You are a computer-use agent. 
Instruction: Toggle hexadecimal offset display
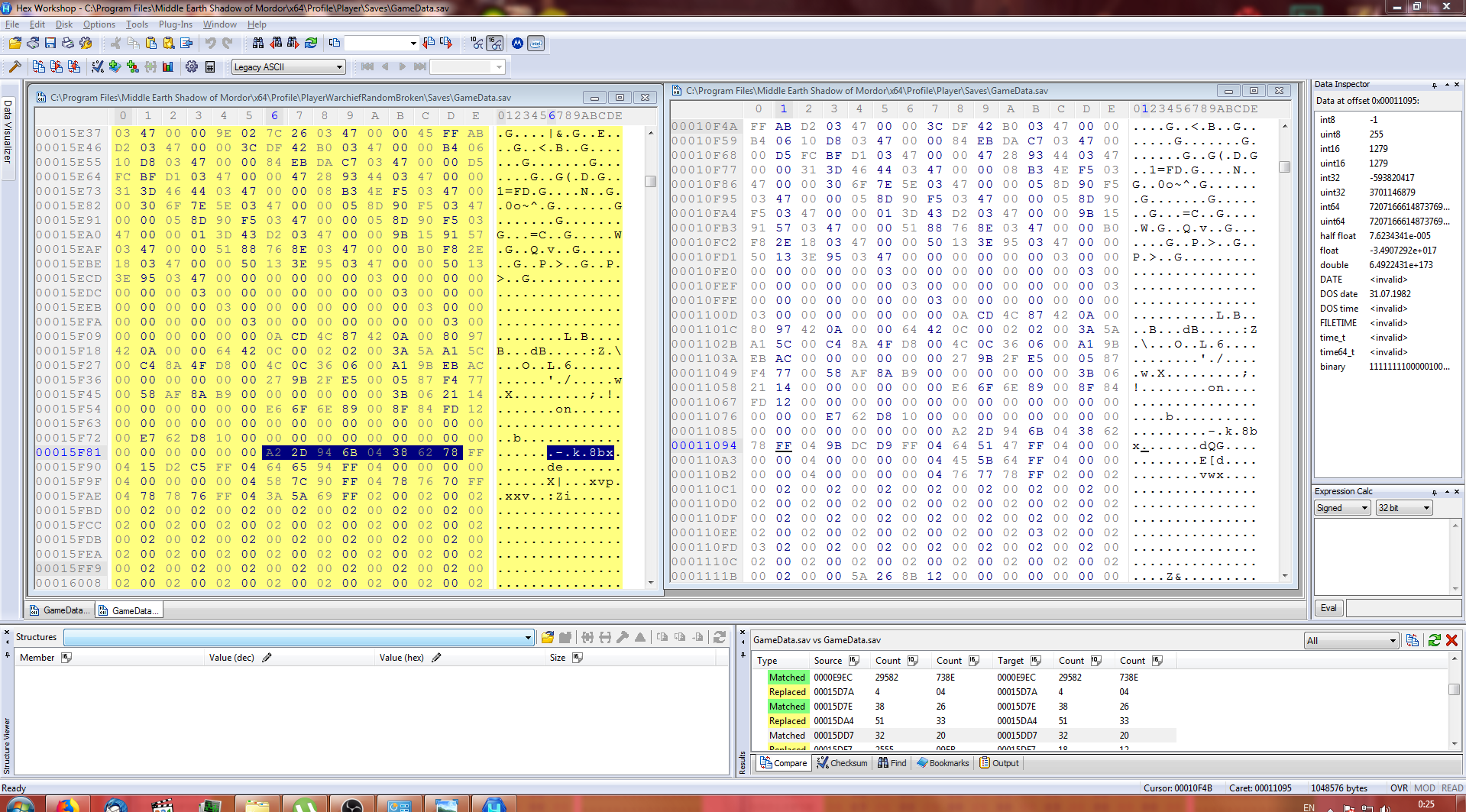coord(495,44)
